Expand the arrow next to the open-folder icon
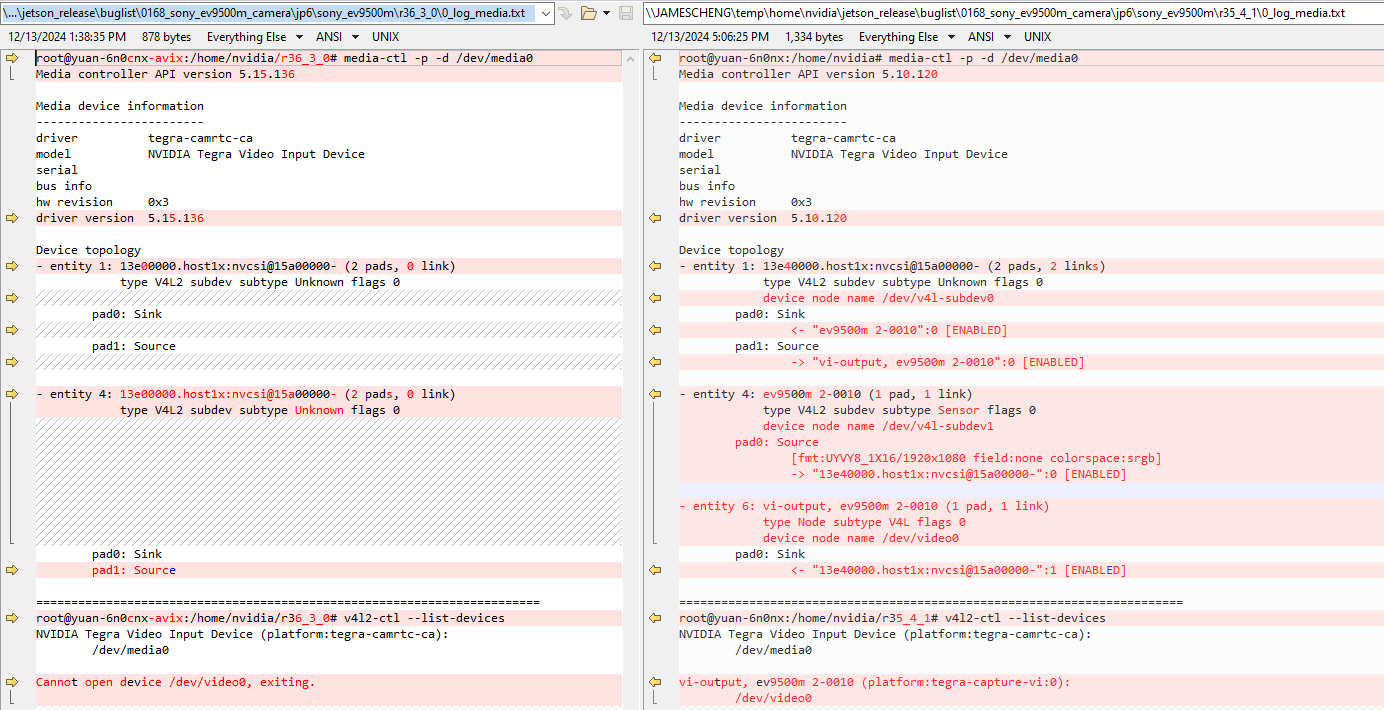Screen dimensions: 1384x710 click(x=606, y=13)
